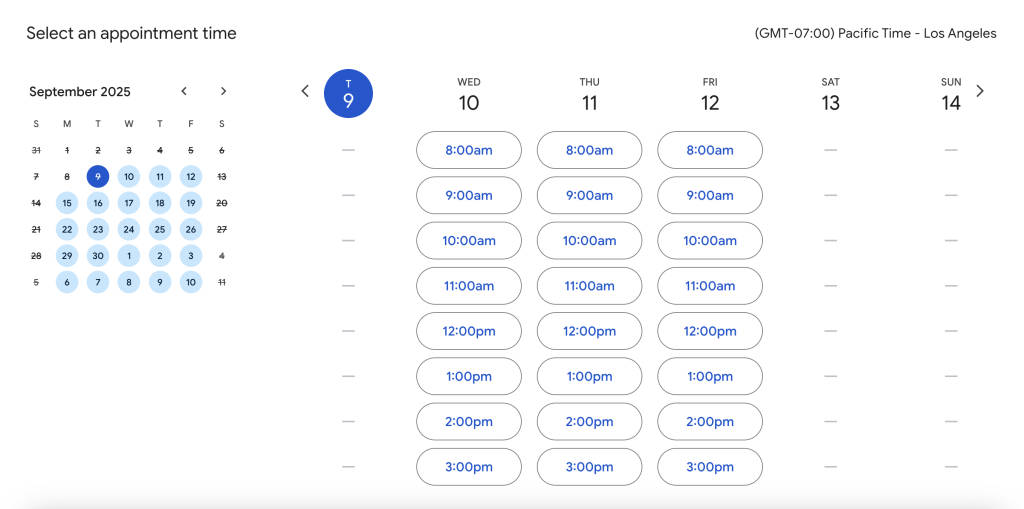The height and width of the screenshot is (509, 1024).
Task: Click the Tuesday 9 day header
Action: point(348,94)
